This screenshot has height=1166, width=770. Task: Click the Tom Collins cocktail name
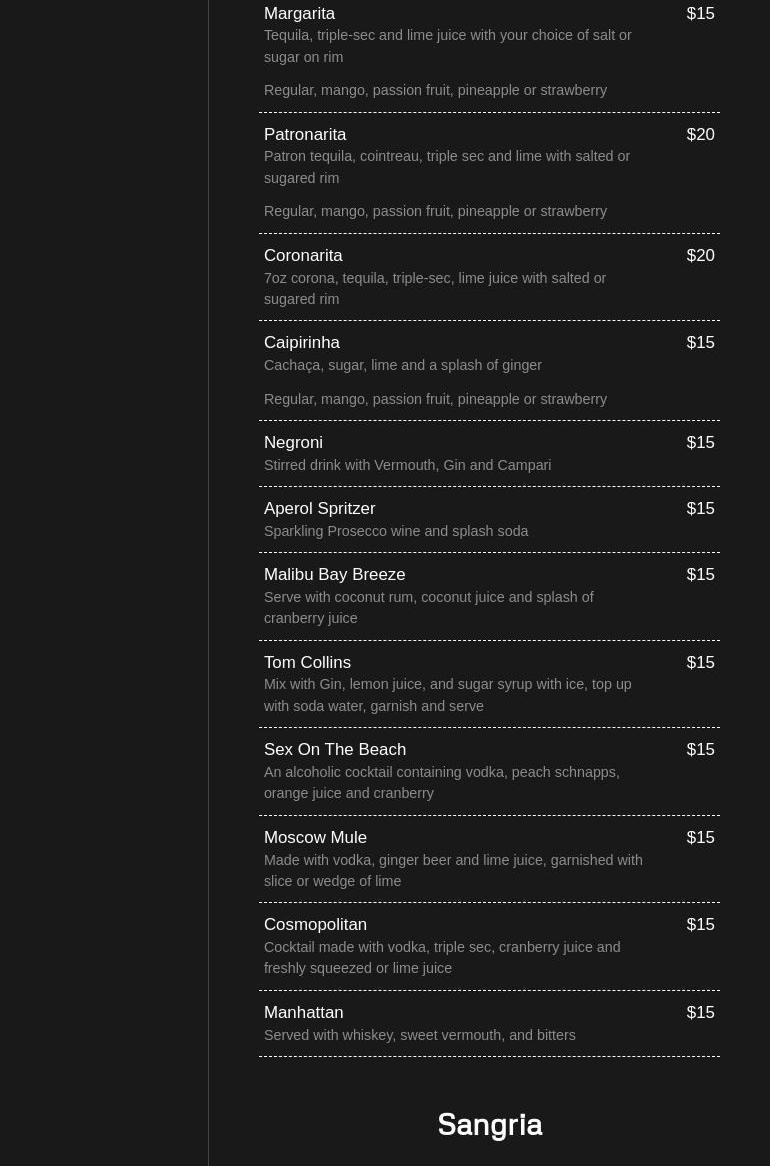click(x=307, y=663)
